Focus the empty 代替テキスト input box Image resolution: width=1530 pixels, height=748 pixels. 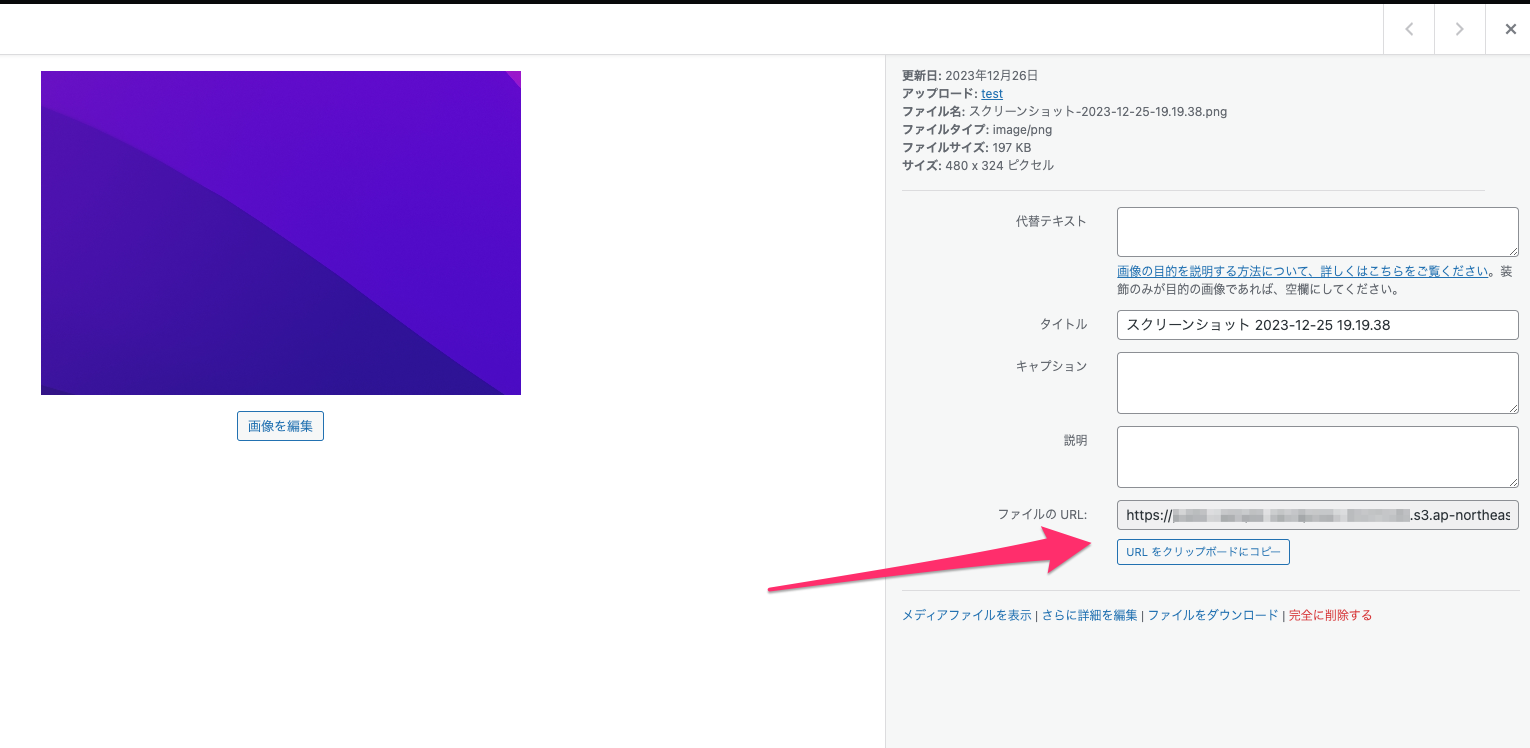pos(1316,231)
